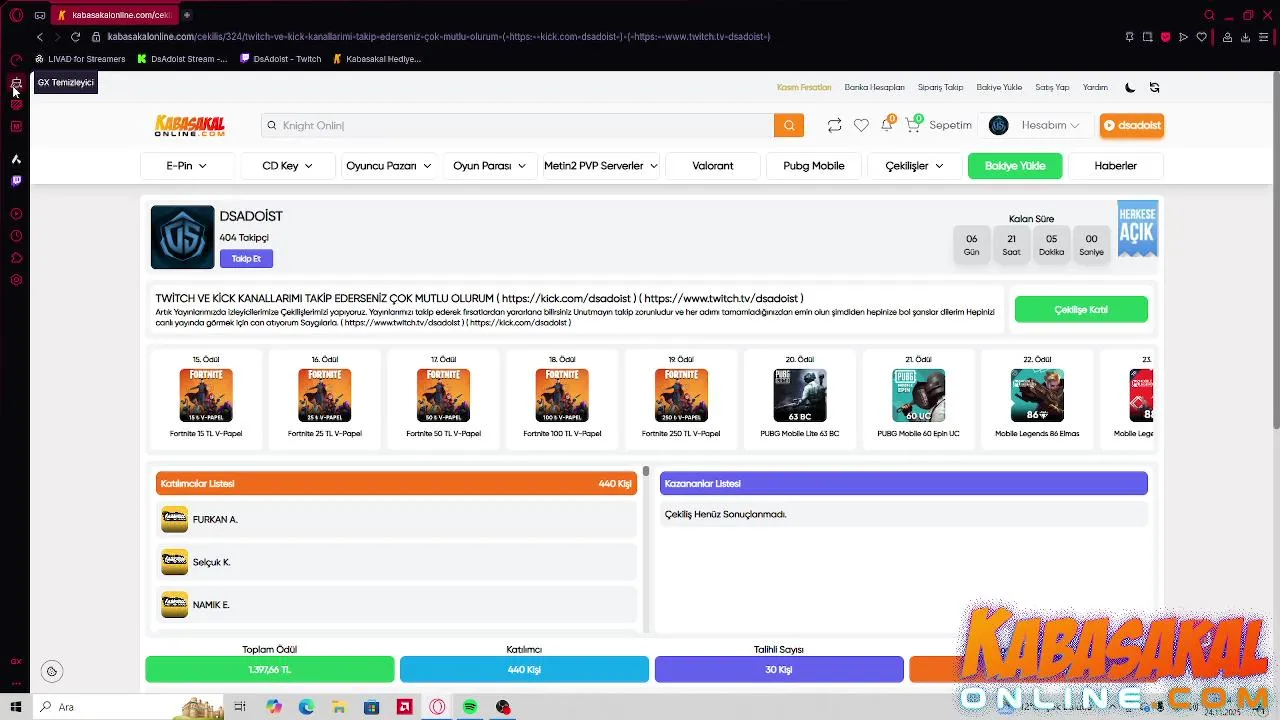Open notifications bell icon

887,124
